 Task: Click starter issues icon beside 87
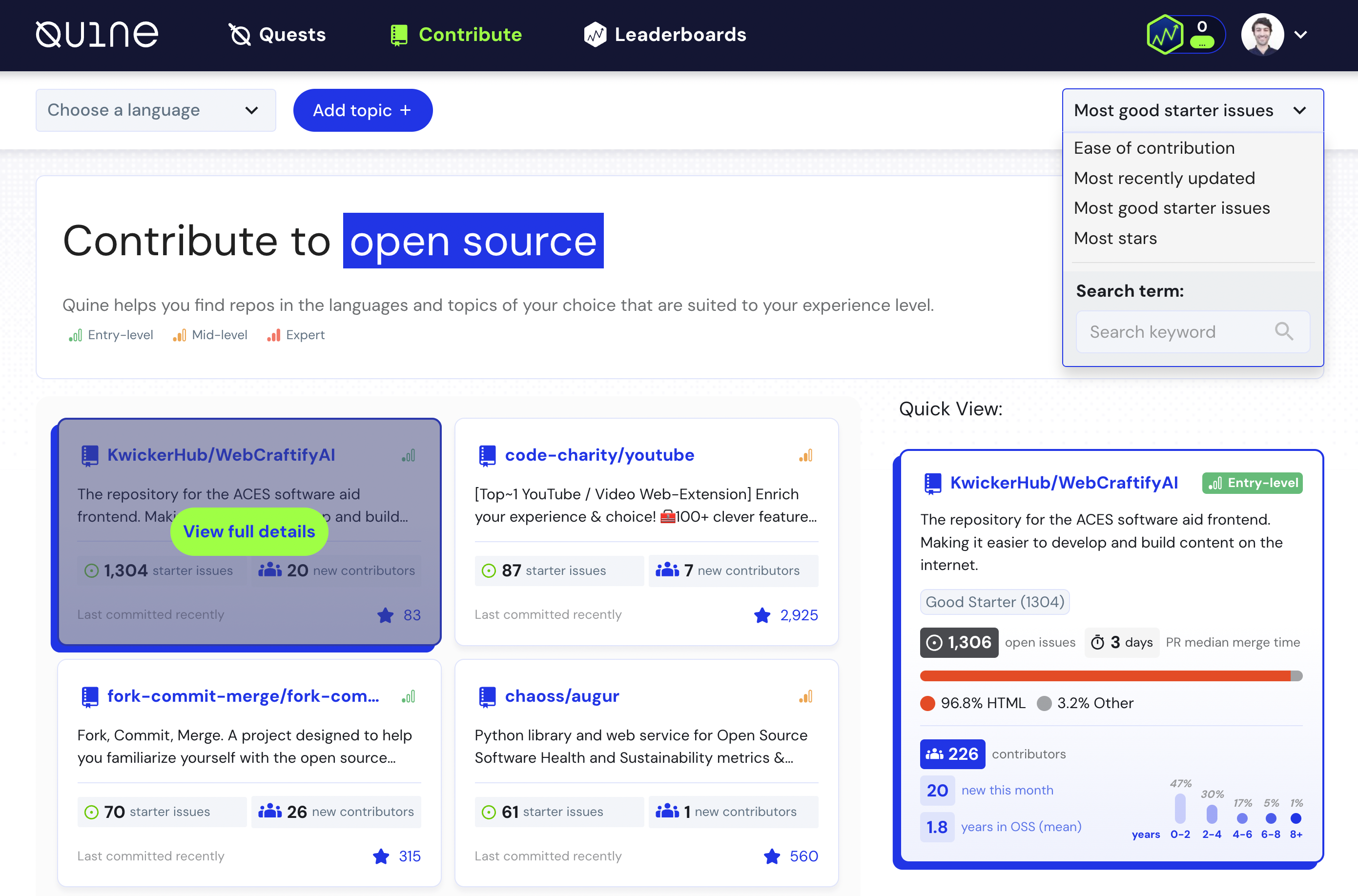(x=489, y=570)
